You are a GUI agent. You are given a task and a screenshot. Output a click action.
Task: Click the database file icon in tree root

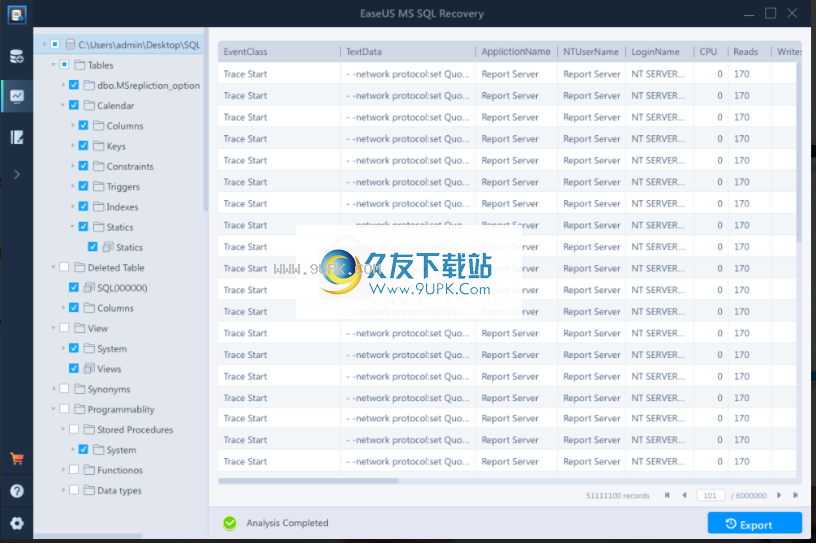coord(71,44)
